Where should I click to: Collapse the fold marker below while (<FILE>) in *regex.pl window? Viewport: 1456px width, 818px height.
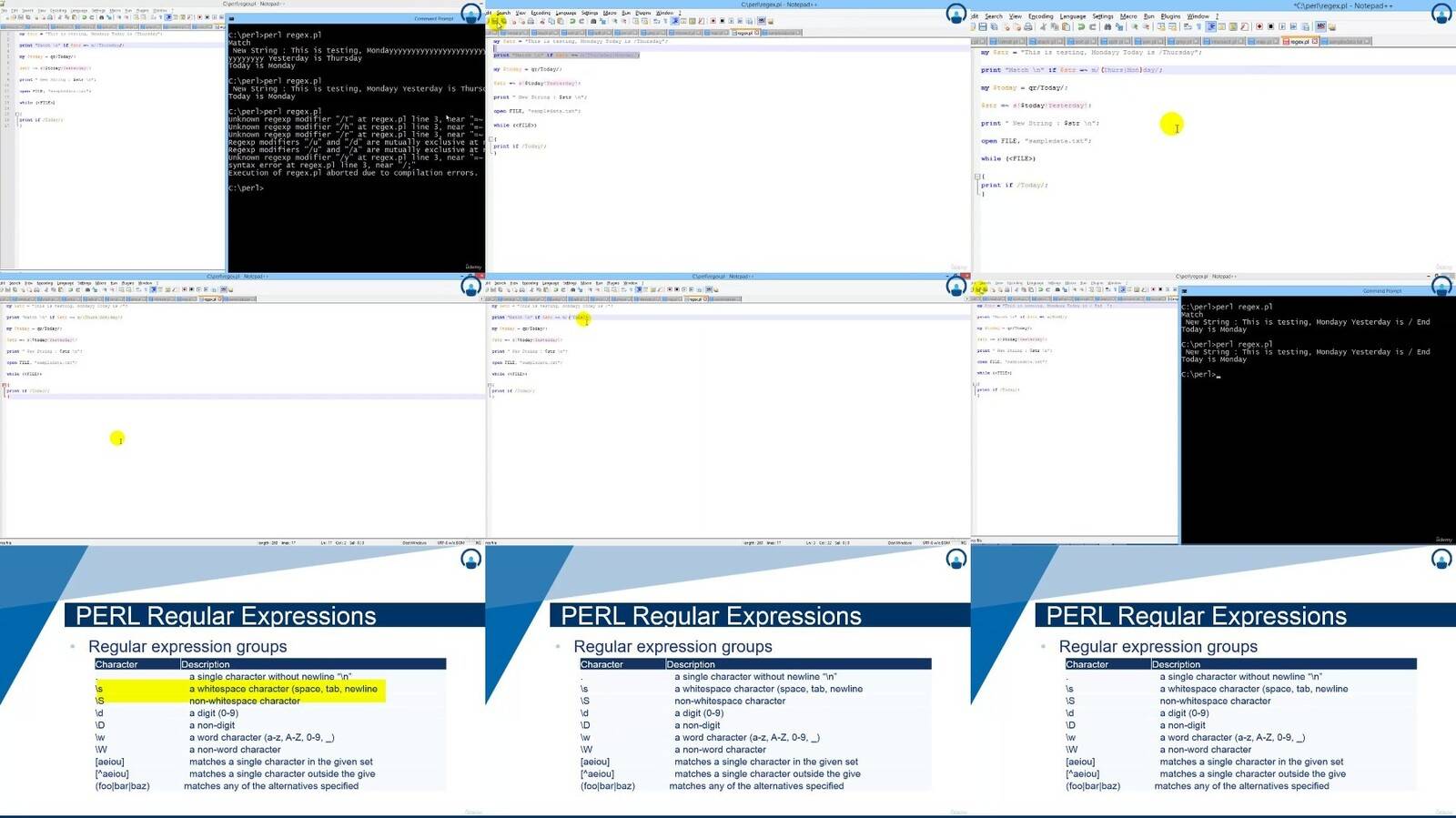tap(977, 177)
